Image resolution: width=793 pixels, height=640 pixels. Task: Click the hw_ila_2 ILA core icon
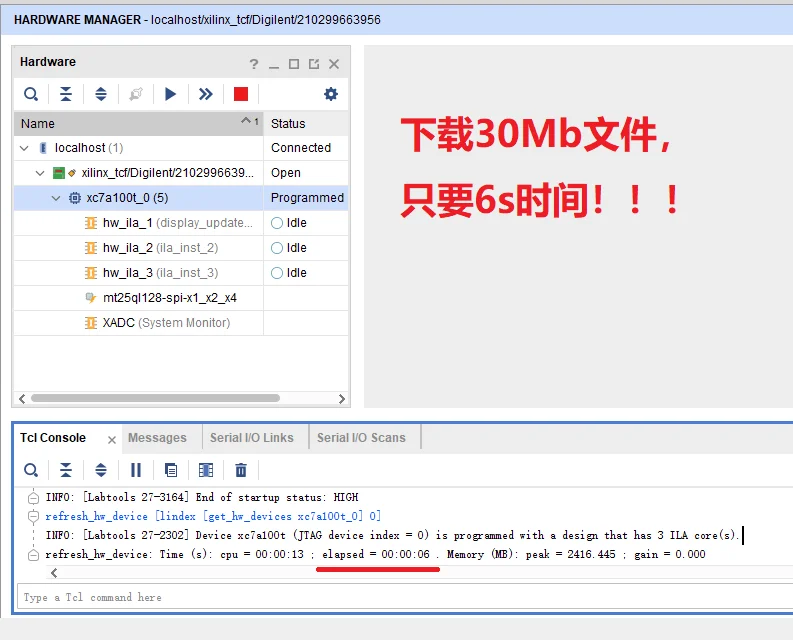click(x=91, y=248)
